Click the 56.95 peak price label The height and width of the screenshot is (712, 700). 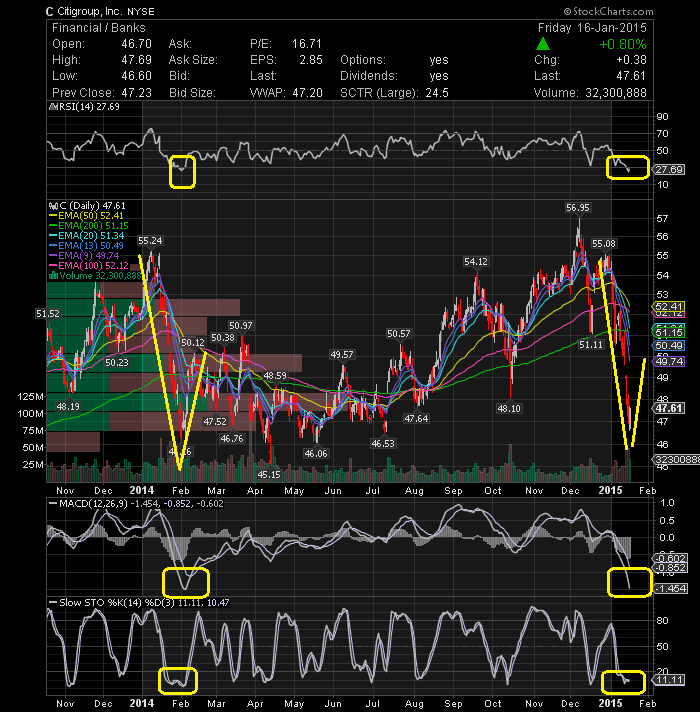tap(577, 208)
